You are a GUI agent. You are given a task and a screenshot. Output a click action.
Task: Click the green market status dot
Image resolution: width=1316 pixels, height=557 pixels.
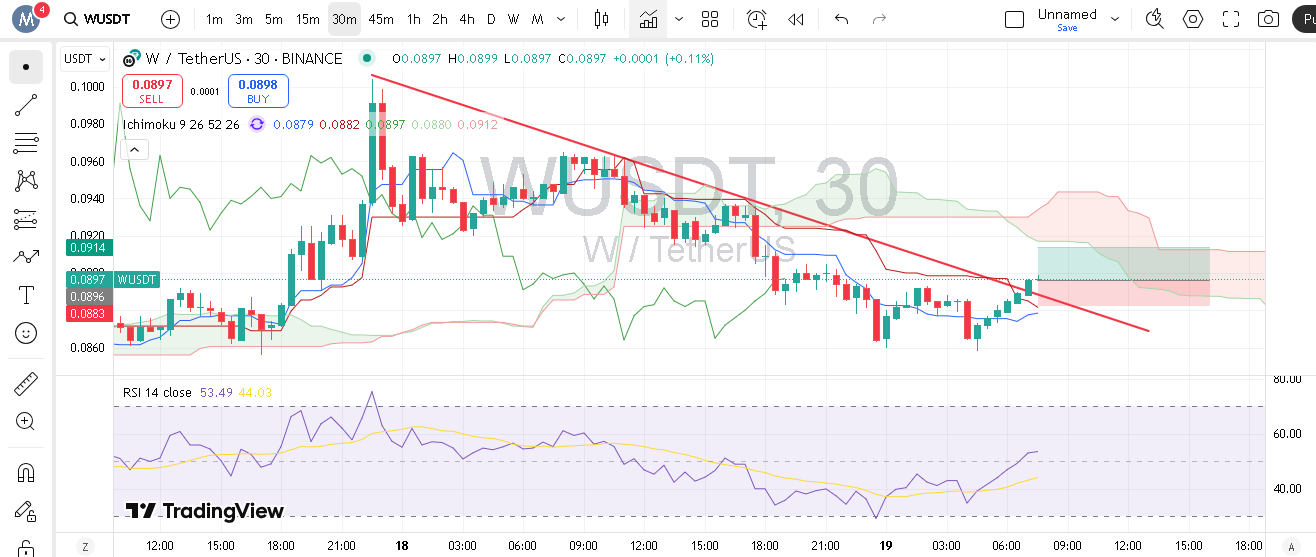click(x=366, y=59)
